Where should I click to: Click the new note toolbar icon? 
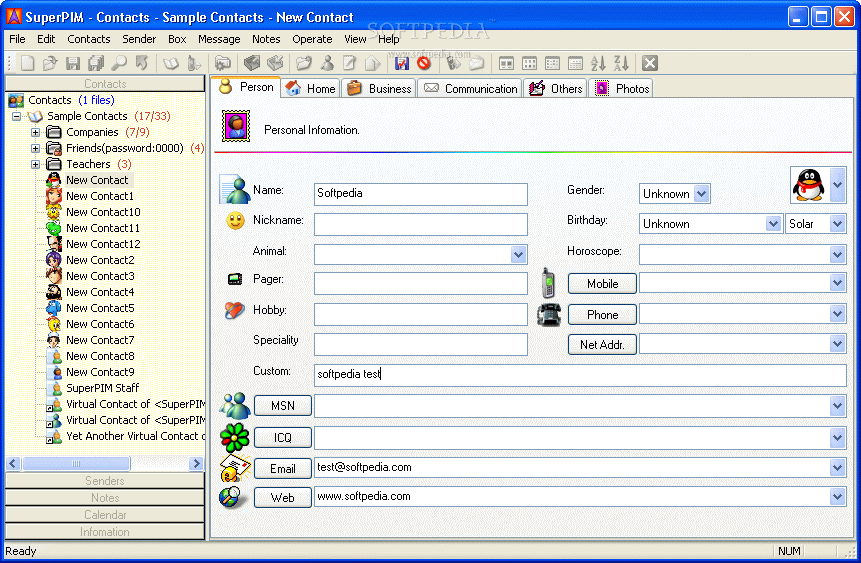[x=349, y=63]
